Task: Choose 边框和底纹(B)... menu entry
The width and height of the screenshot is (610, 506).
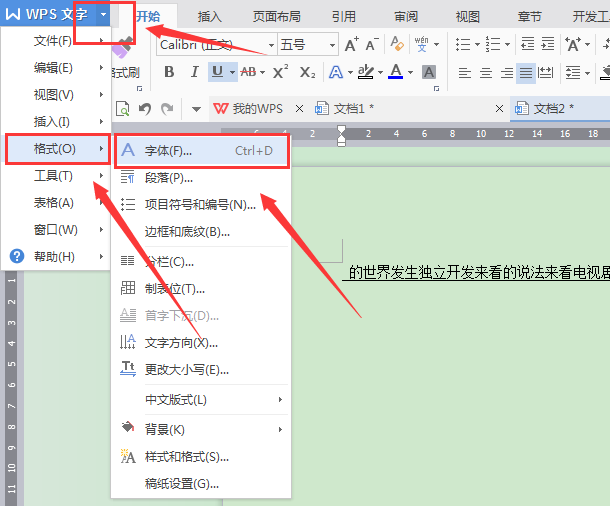Action: [202, 232]
